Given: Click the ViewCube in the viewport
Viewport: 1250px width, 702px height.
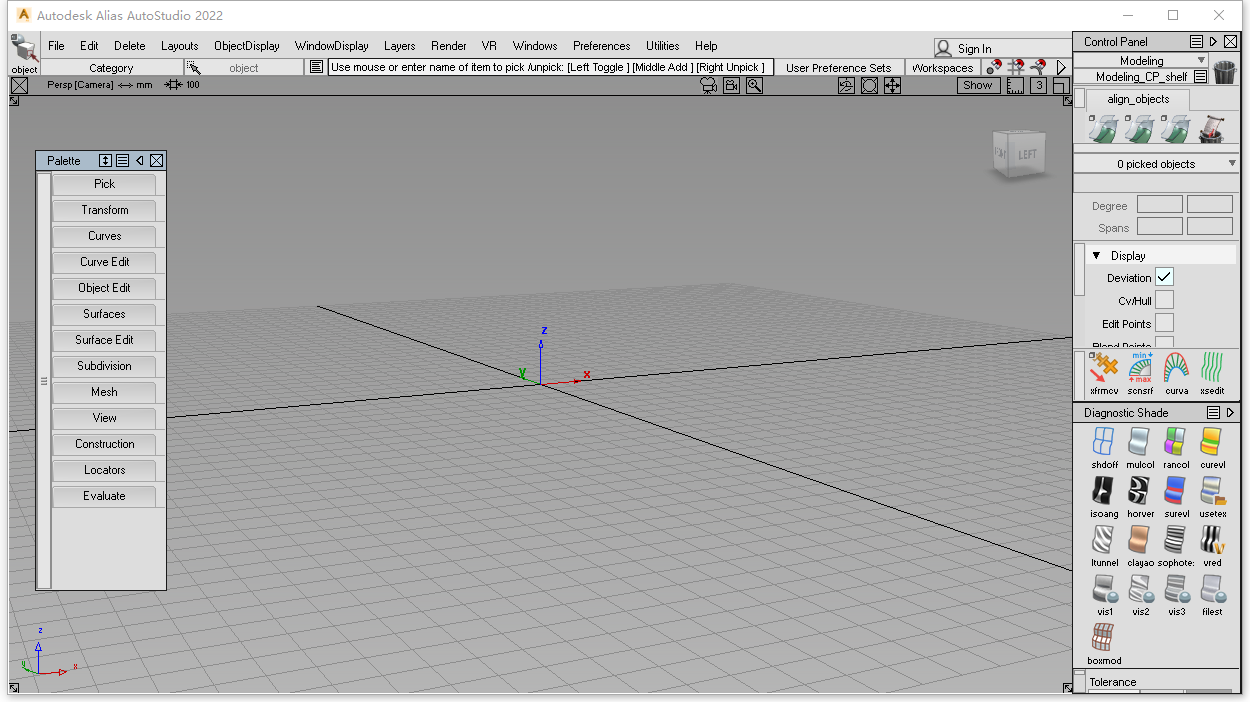Looking at the screenshot, I should [x=1019, y=154].
